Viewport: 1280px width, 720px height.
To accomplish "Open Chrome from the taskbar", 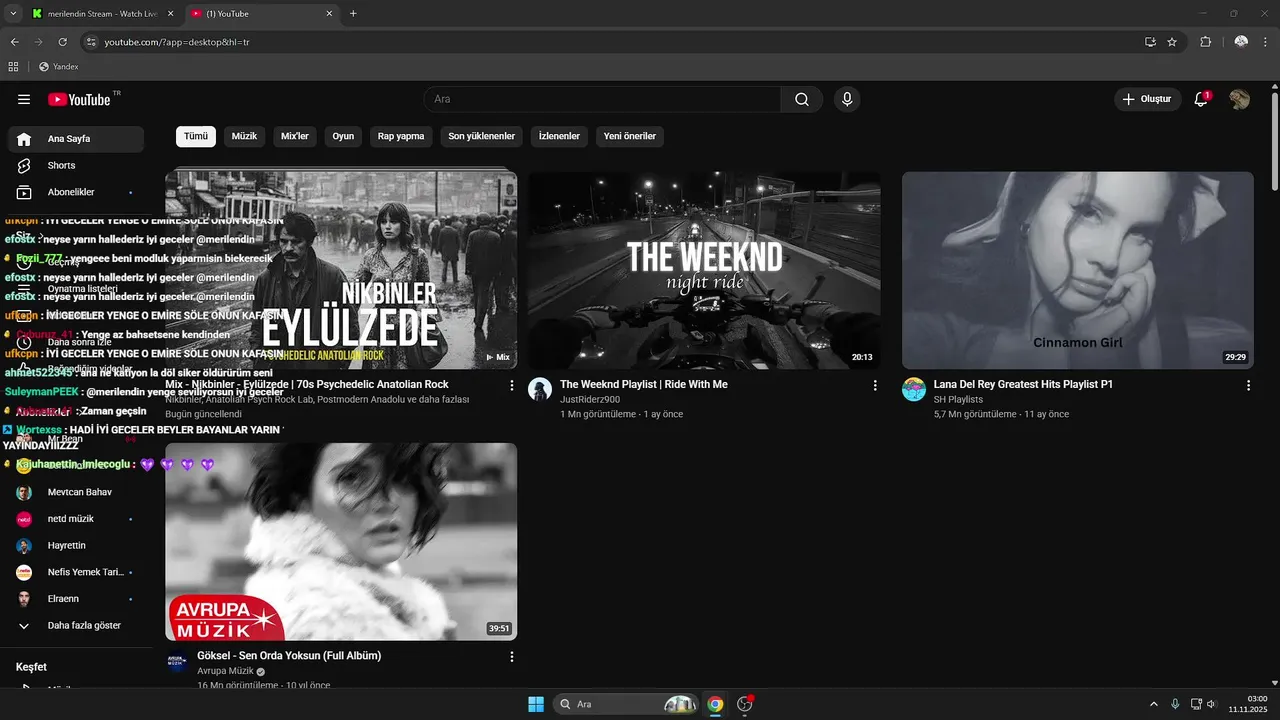I will 715,704.
